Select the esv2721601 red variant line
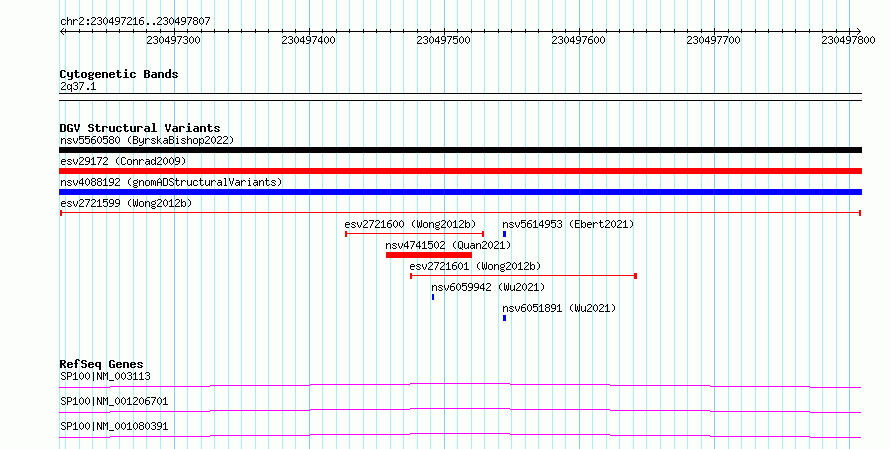This screenshot has width=890, height=449. point(523,276)
